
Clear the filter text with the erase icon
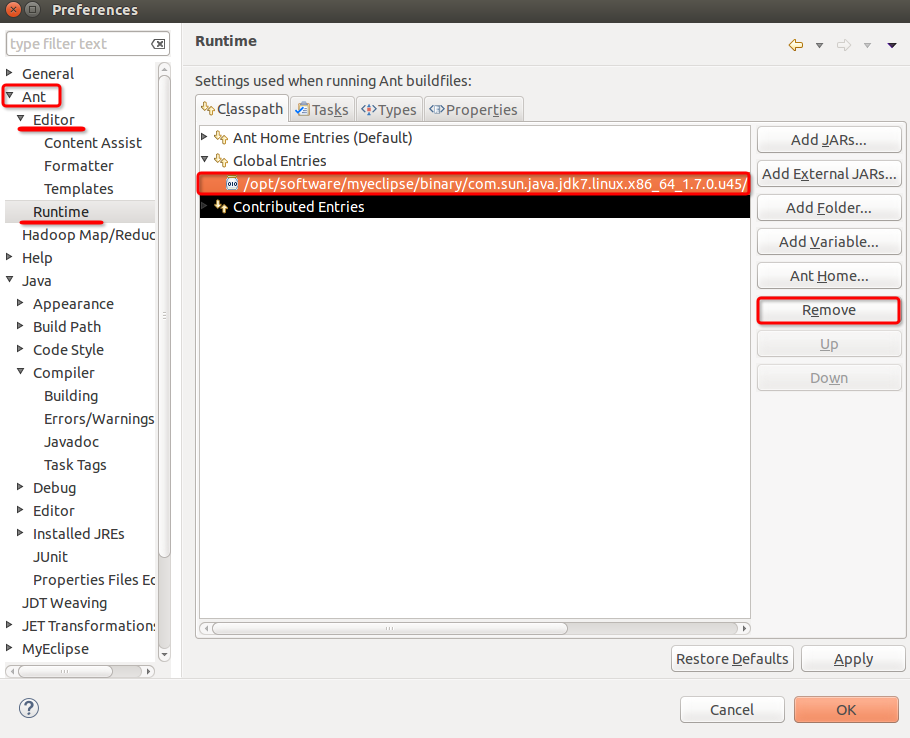pyautogui.click(x=157, y=43)
